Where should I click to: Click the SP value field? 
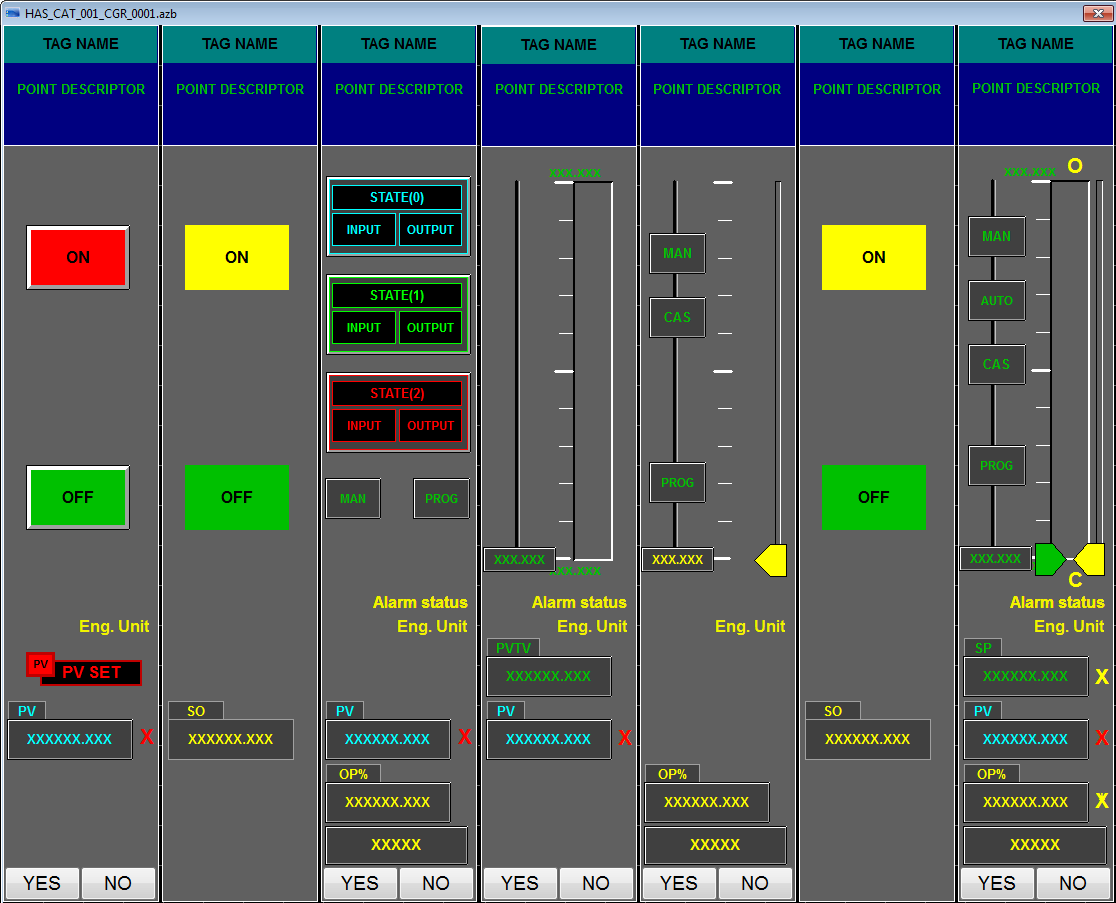click(x=1025, y=677)
